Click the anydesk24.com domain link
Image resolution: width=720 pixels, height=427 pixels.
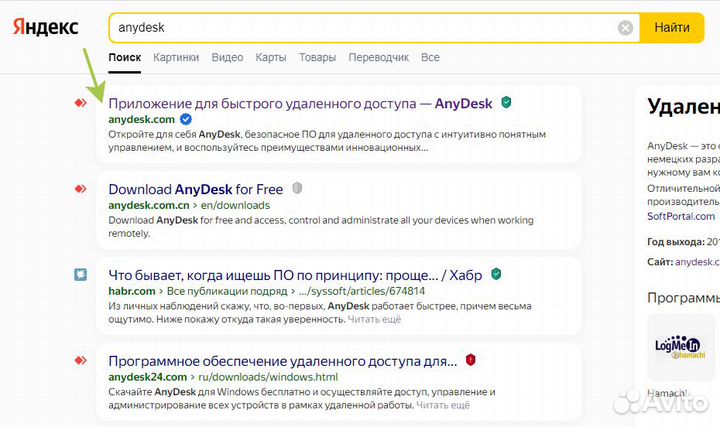coord(148,377)
